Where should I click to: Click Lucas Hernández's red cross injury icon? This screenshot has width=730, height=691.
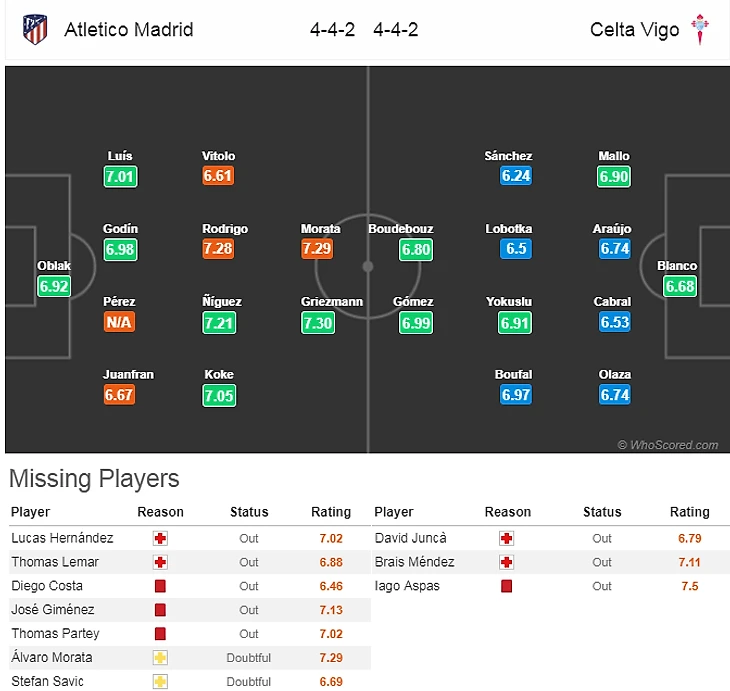point(160,538)
